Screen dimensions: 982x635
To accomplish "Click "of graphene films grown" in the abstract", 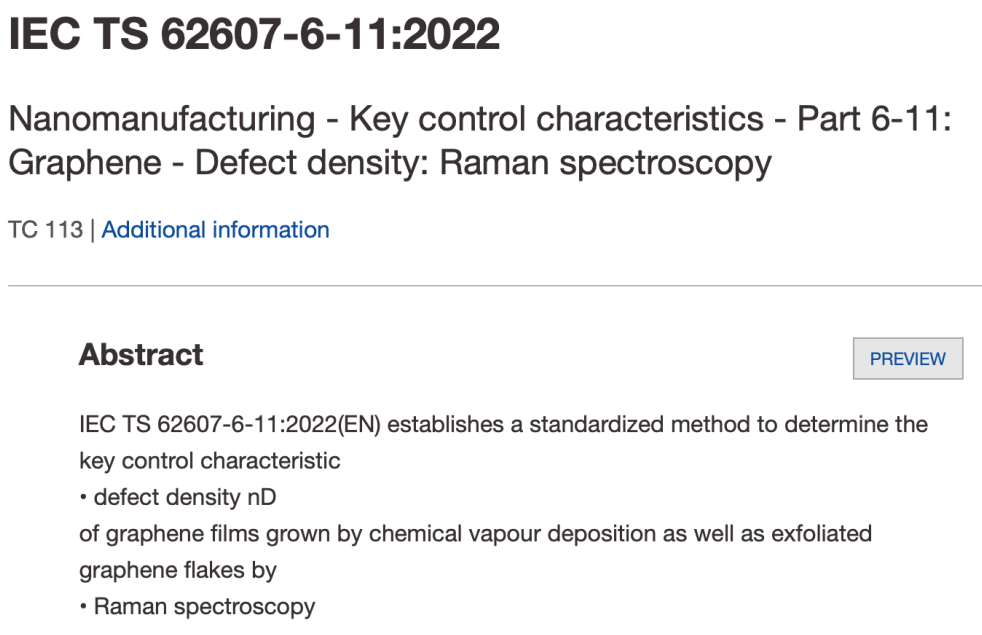I will point(190,533).
